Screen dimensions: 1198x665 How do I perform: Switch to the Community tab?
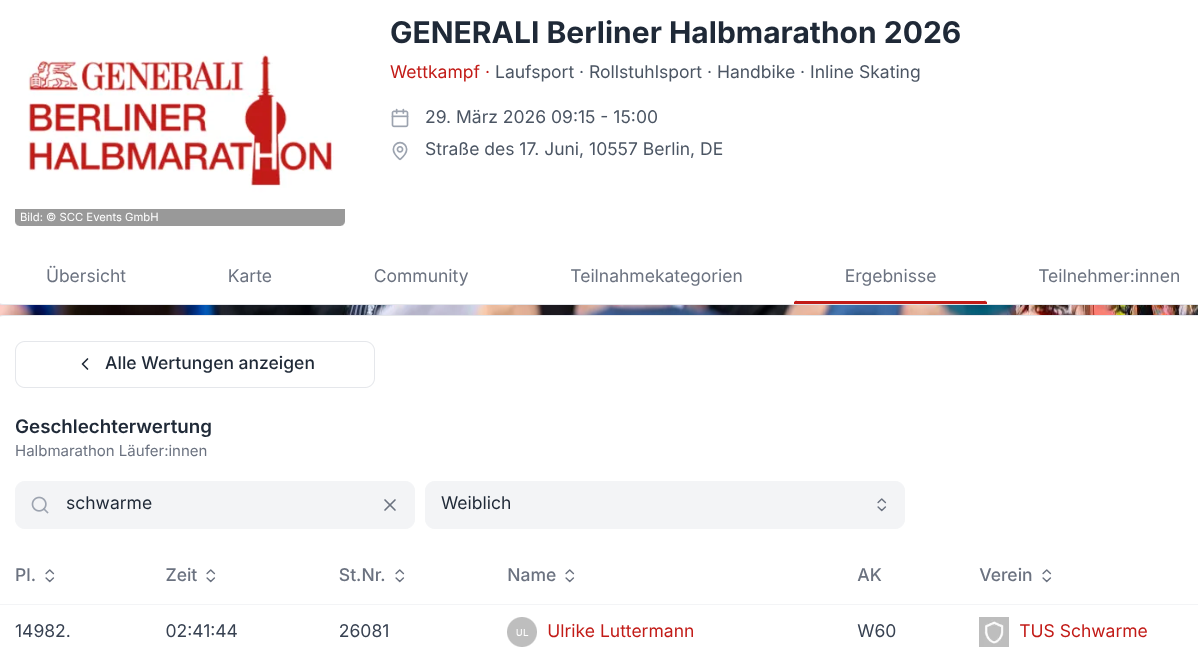(x=421, y=276)
